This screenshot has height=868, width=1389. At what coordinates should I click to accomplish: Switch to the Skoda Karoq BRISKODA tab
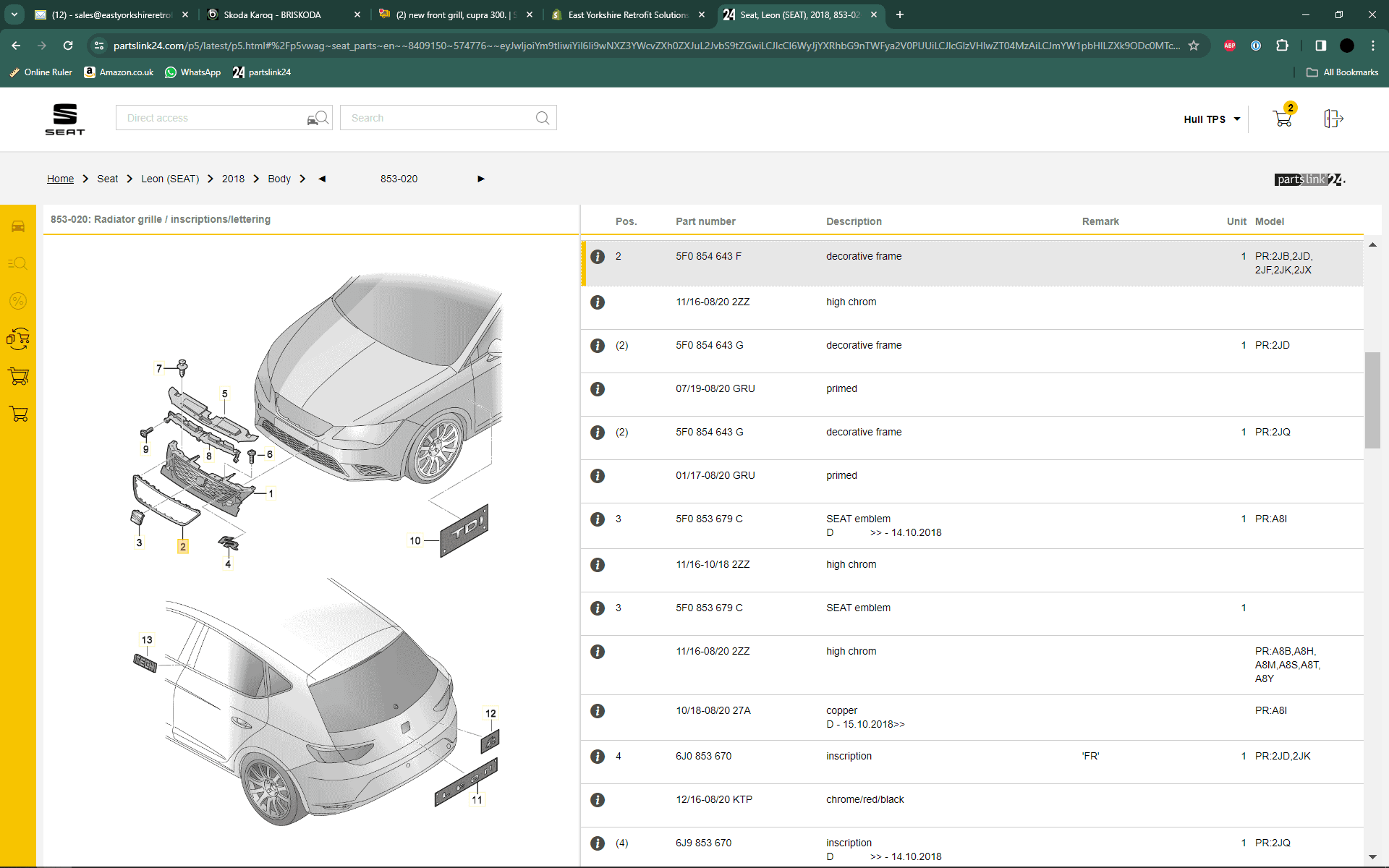[x=273, y=14]
